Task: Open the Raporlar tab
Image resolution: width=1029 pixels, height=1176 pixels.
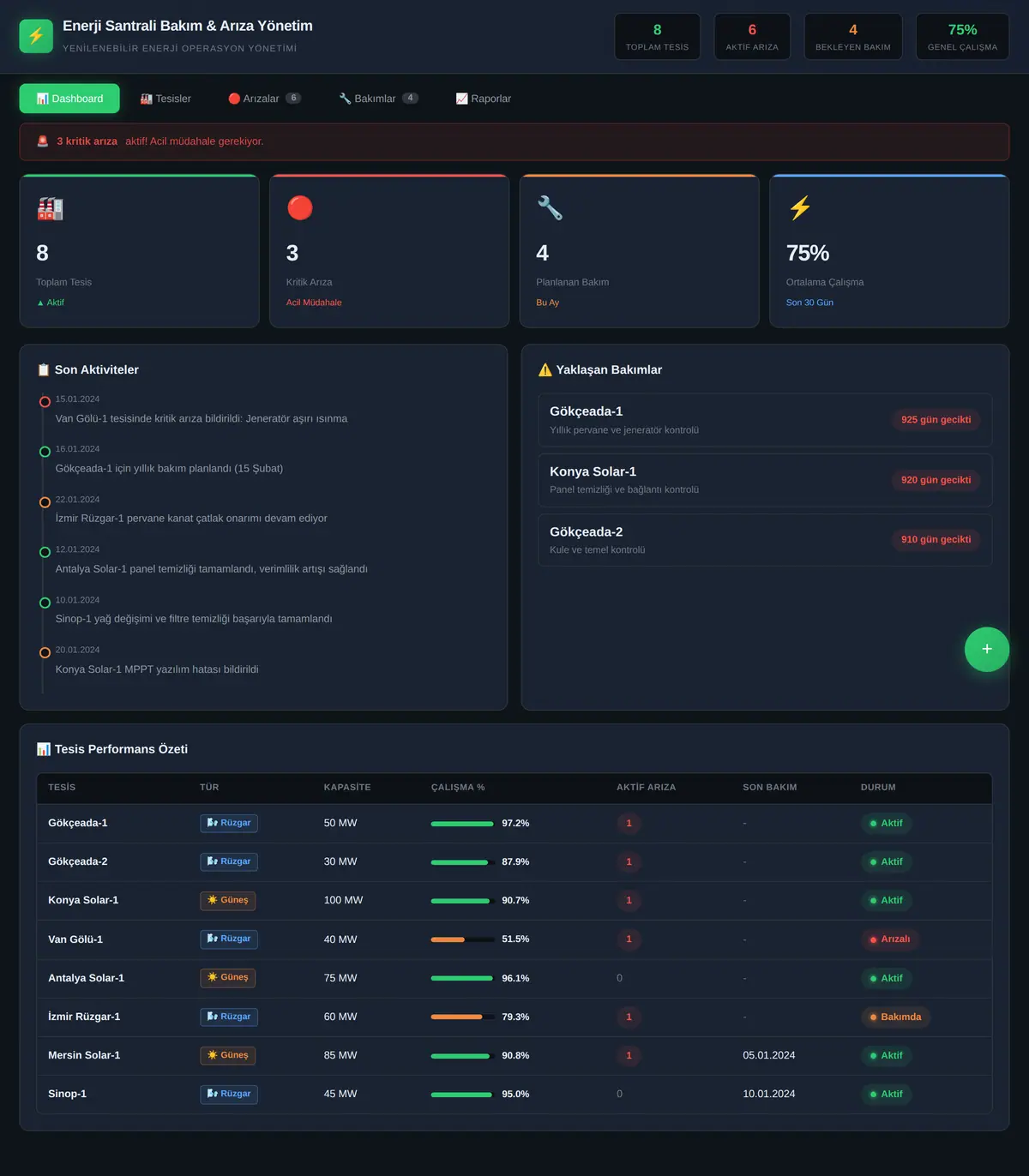Action: [x=483, y=99]
